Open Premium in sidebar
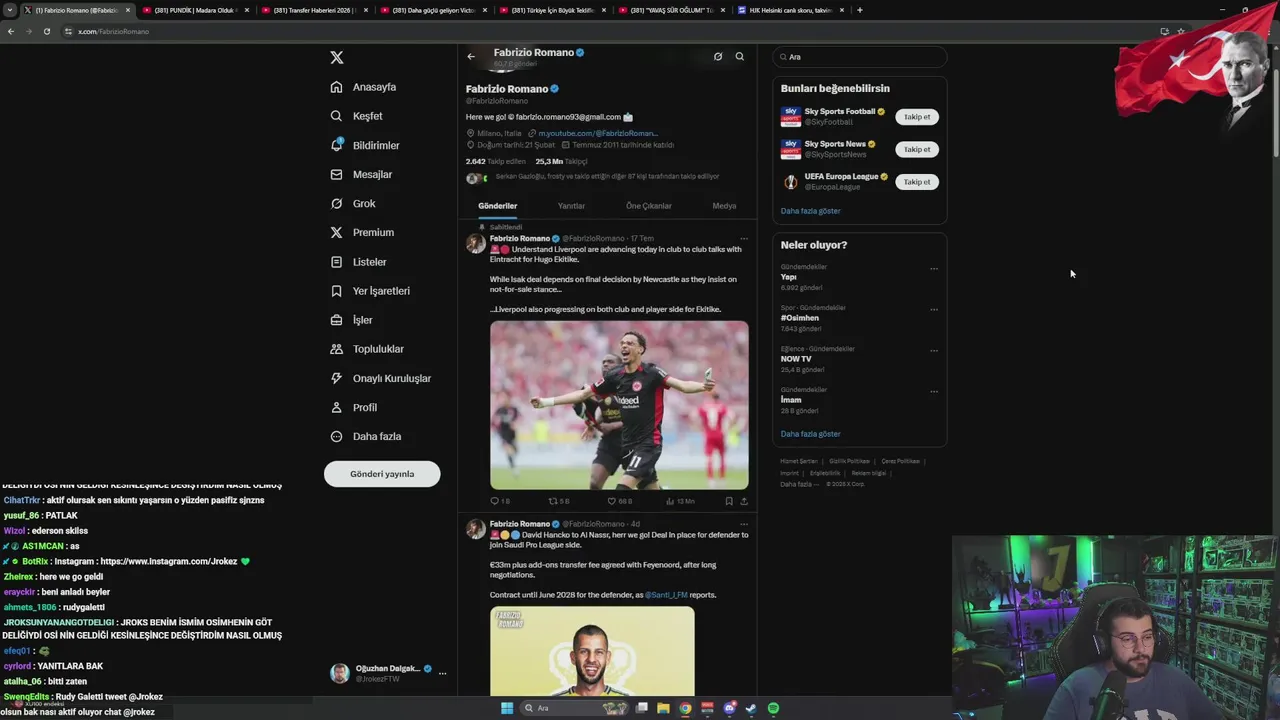 click(x=362, y=232)
